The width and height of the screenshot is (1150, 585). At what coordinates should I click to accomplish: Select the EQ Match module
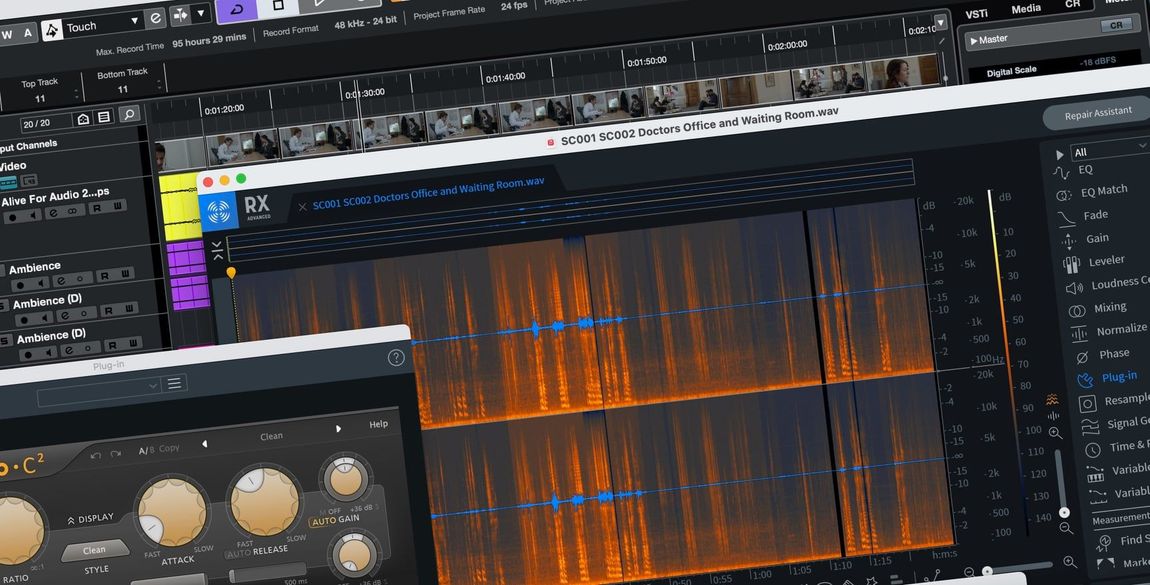(1103, 190)
